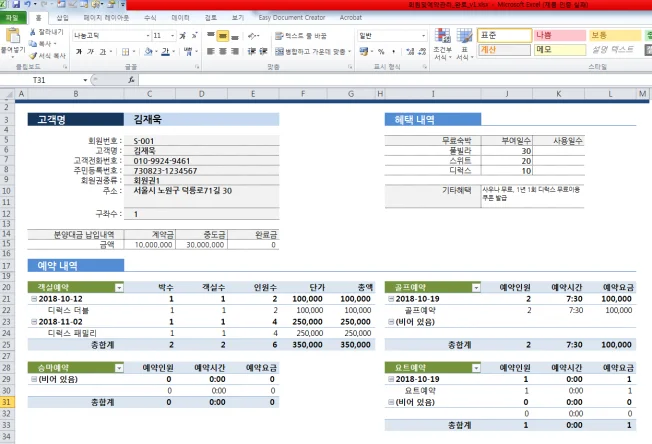
Task: Open the font size dropdown showing 11
Action: pyautogui.click(x=172, y=36)
